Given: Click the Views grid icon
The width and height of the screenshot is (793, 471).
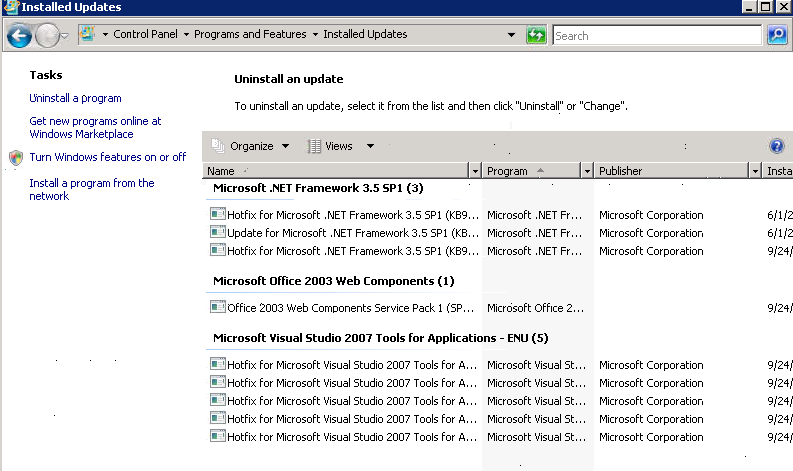Looking at the screenshot, I should pyautogui.click(x=314, y=146).
